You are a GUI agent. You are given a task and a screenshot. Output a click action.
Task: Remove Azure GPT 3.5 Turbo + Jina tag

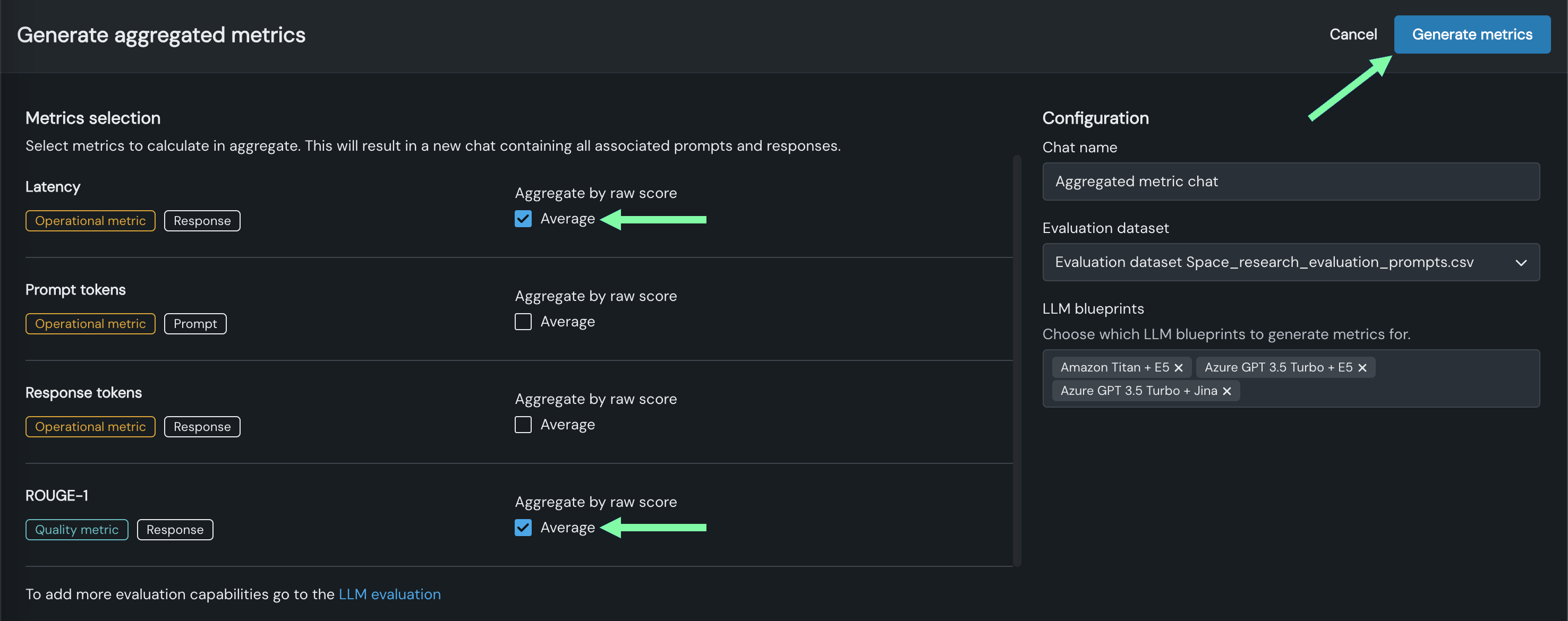(1227, 391)
